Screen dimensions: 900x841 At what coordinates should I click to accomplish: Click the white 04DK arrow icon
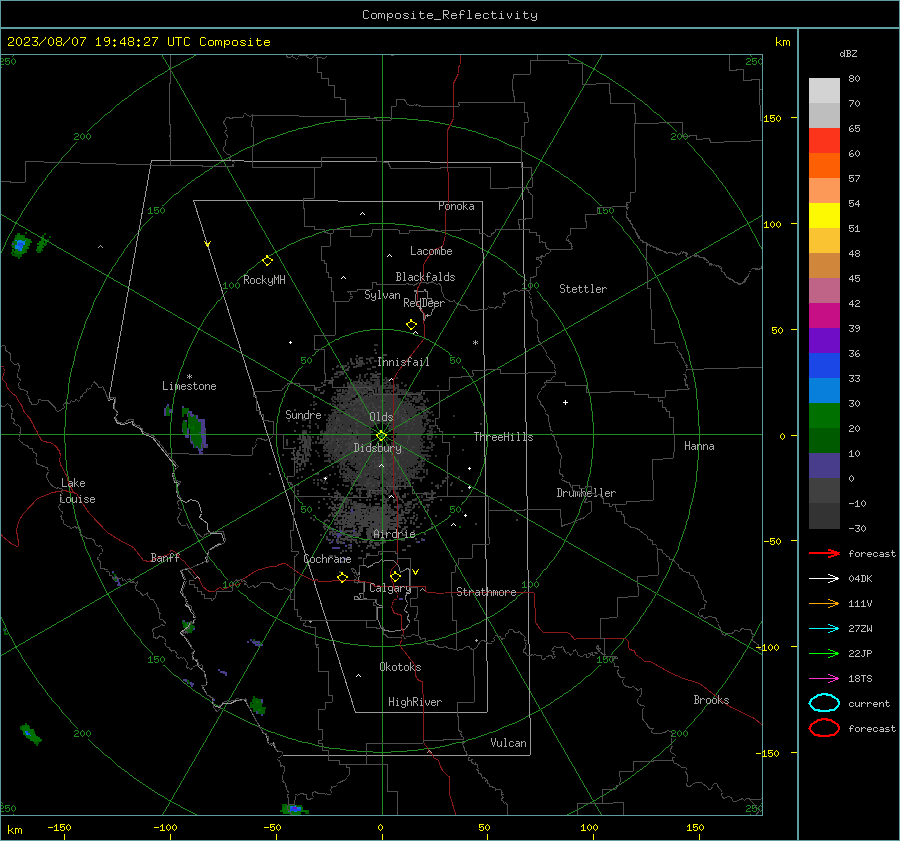coord(824,579)
